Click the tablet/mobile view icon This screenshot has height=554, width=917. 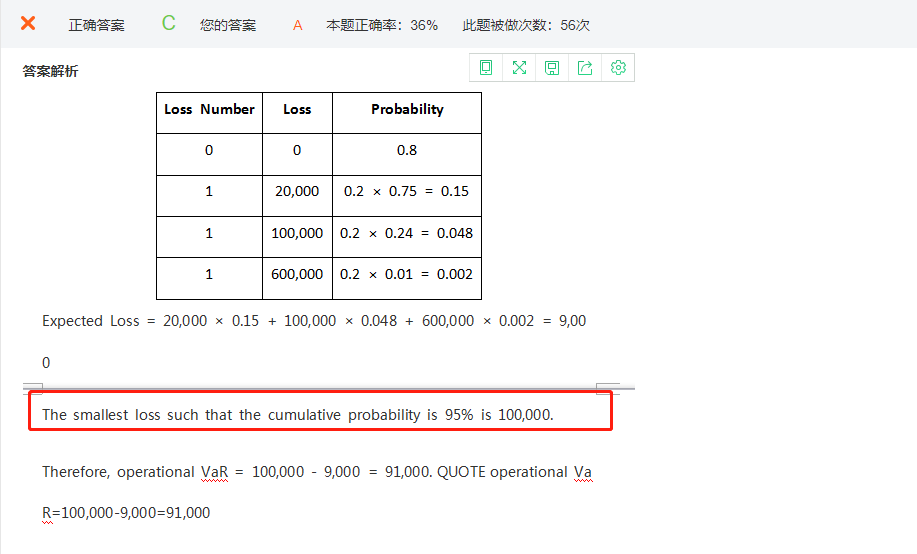[486, 68]
